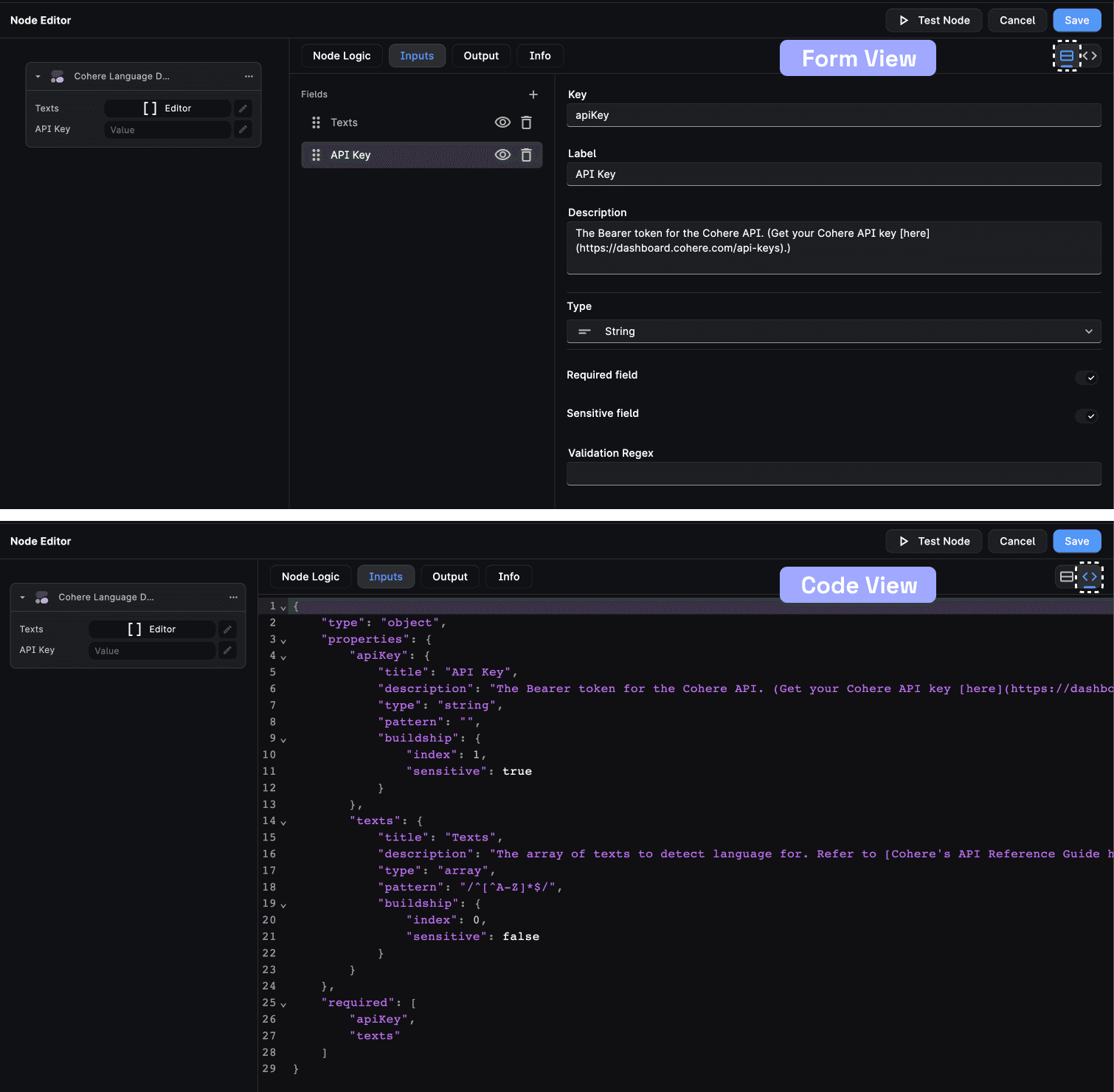The width and height of the screenshot is (1114, 1092).
Task: Add a new field with the plus icon
Action: tap(533, 94)
